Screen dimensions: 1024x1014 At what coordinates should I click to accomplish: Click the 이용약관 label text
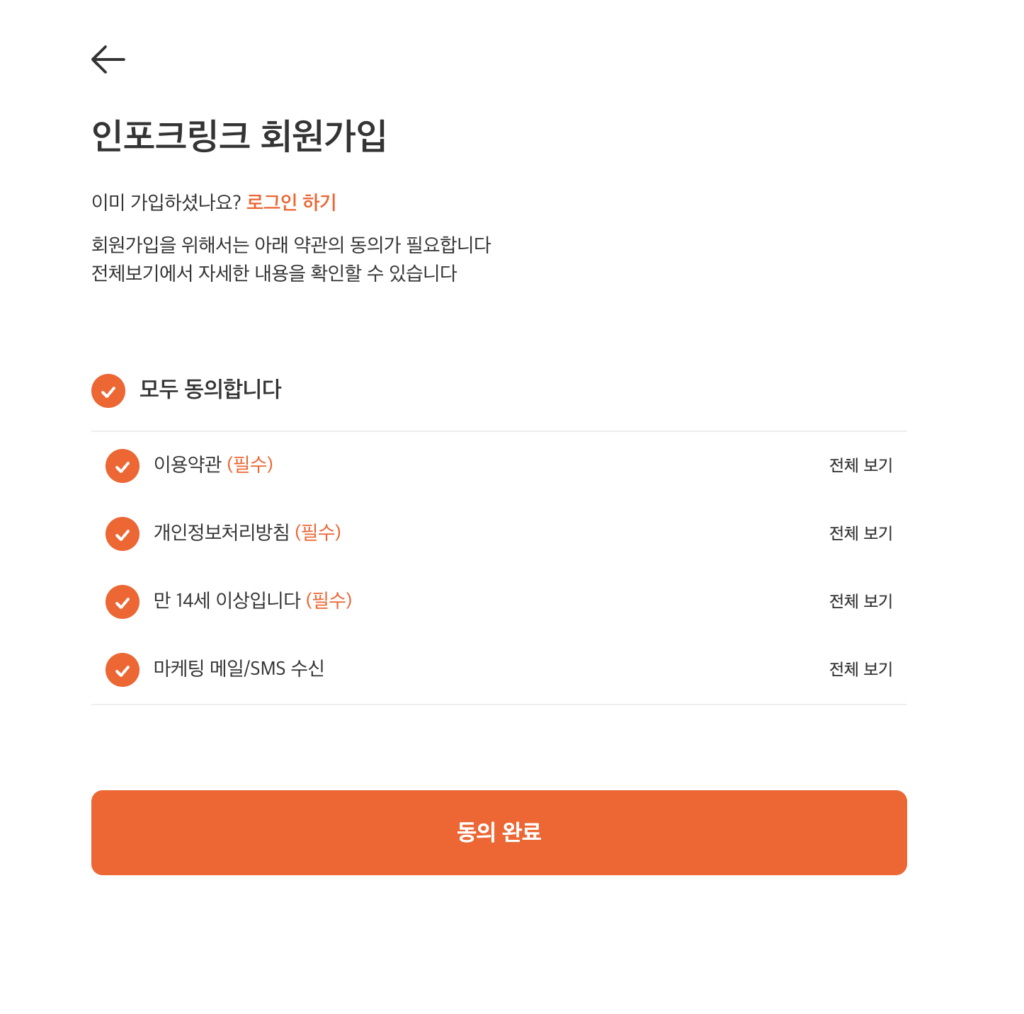pos(187,464)
